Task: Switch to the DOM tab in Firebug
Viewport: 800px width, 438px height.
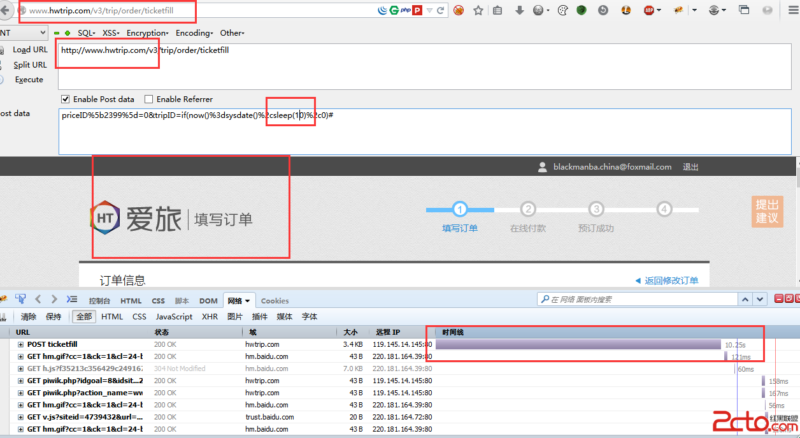Action: point(208,300)
